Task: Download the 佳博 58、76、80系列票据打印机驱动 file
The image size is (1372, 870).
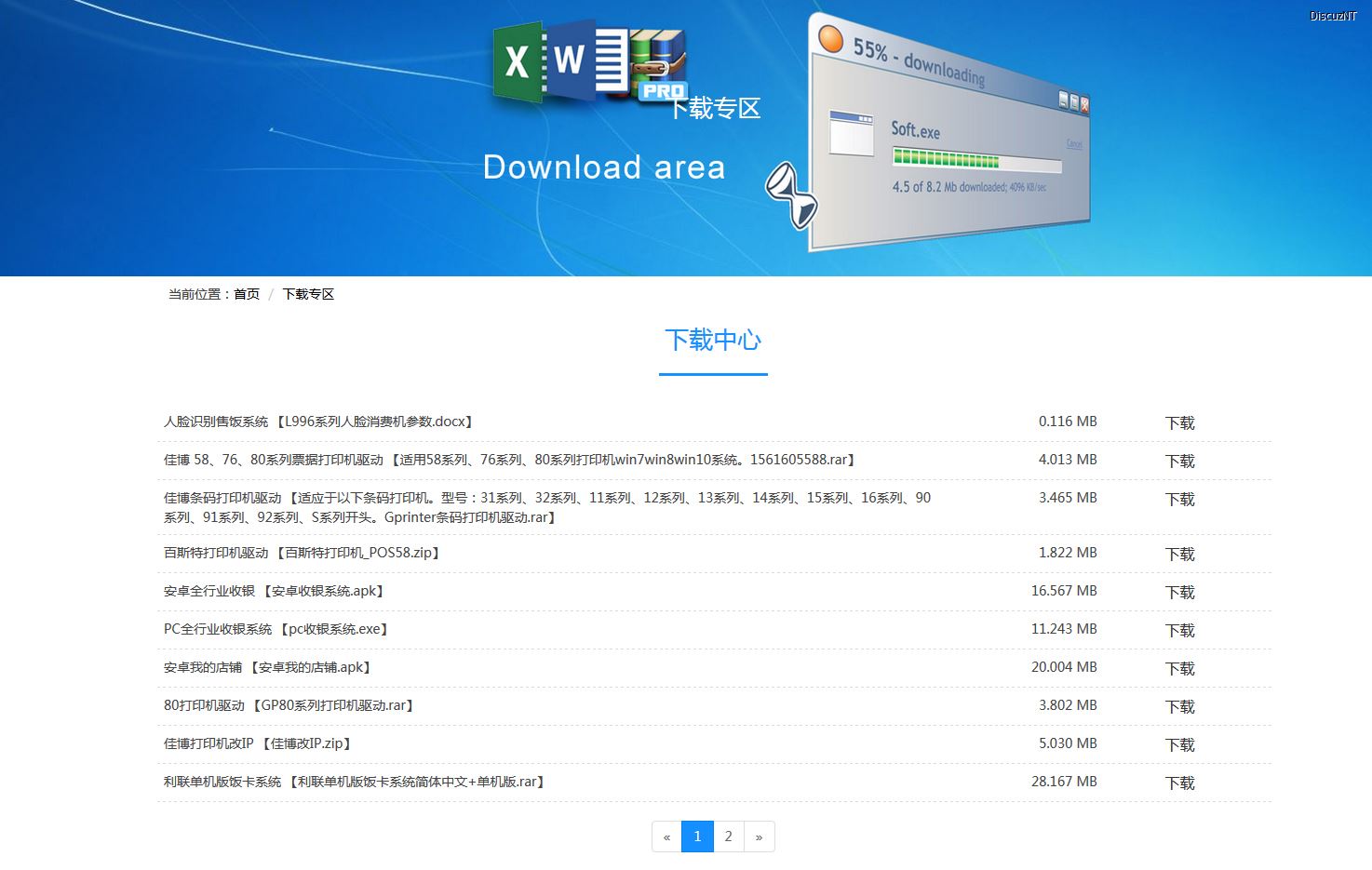Action: (1179, 461)
